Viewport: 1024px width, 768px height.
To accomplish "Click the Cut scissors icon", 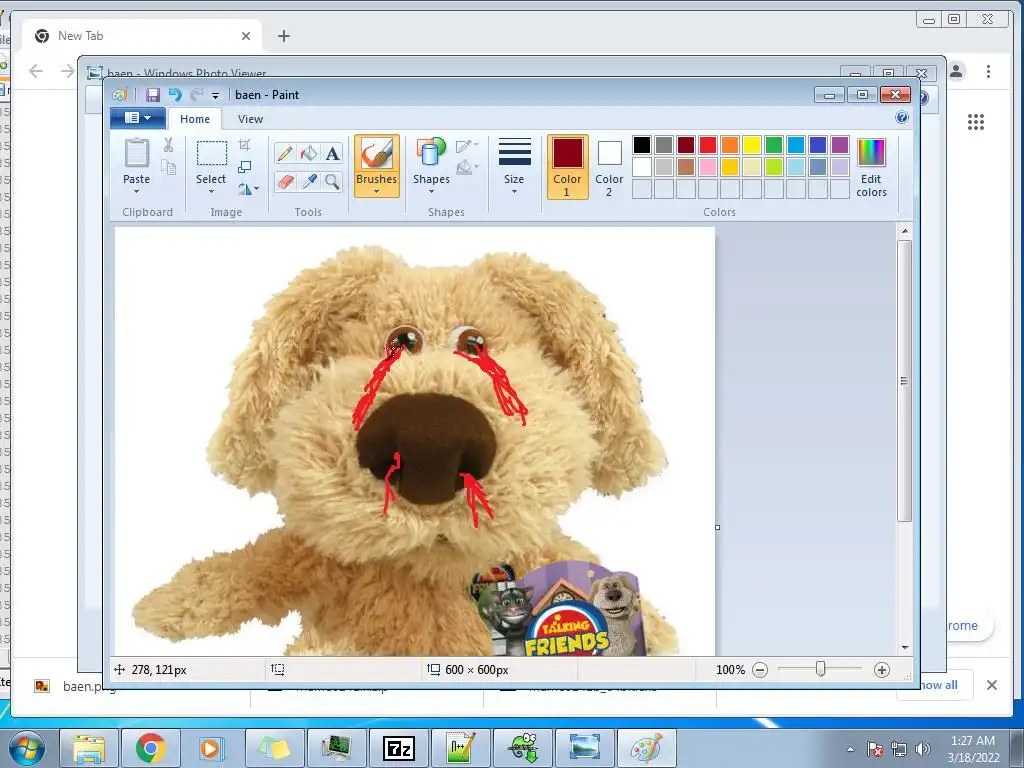I will [168, 145].
